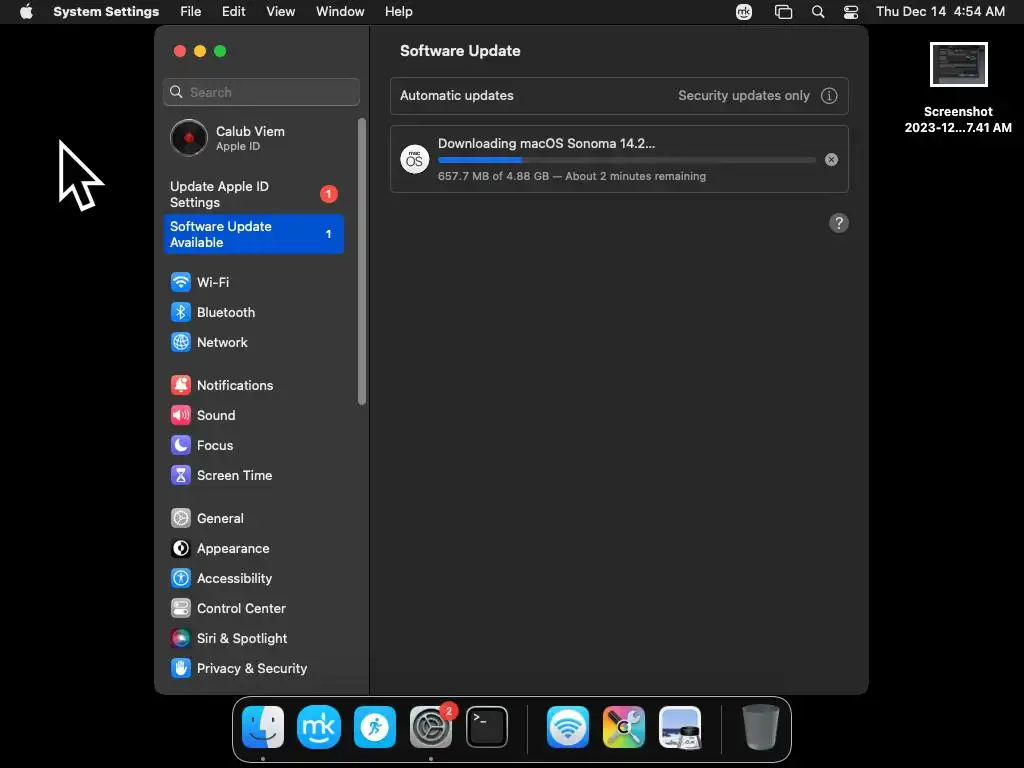
Task: Click Security updates only text
Action: (x=743, y=95)
